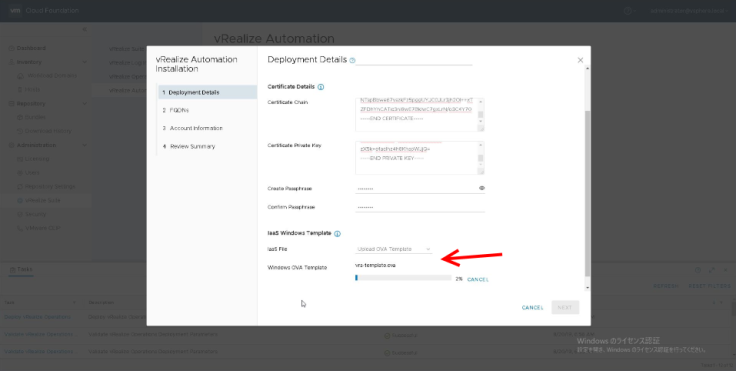Collapse the Inventory section chevron

coord(84,62)
